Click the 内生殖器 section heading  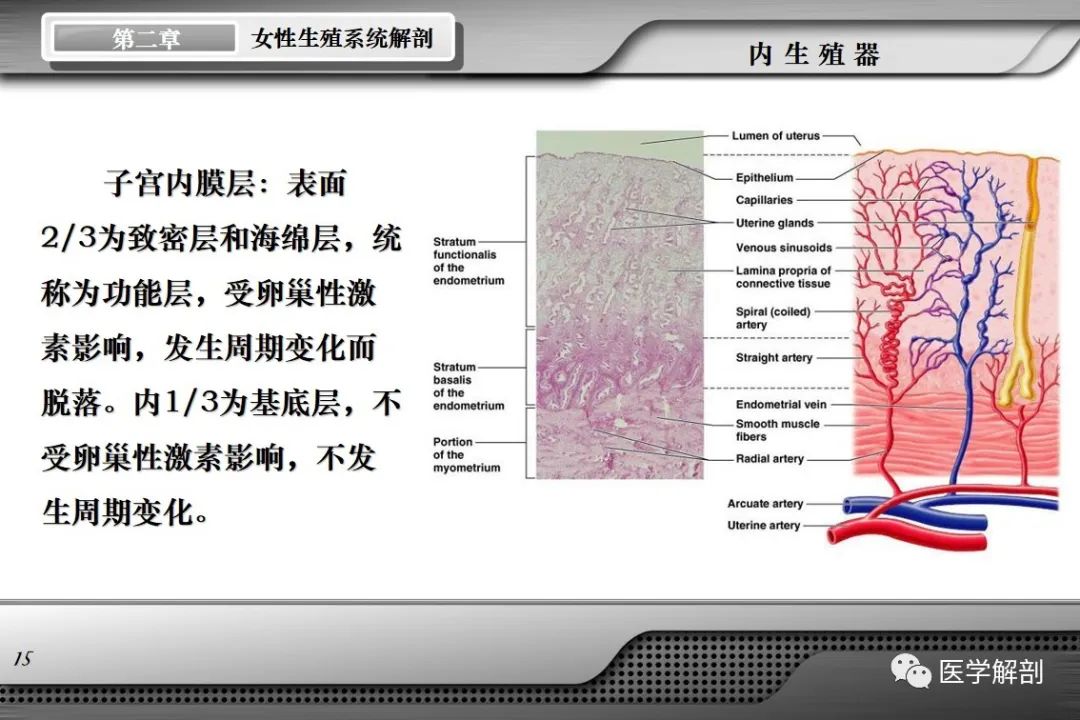(815, 54)
